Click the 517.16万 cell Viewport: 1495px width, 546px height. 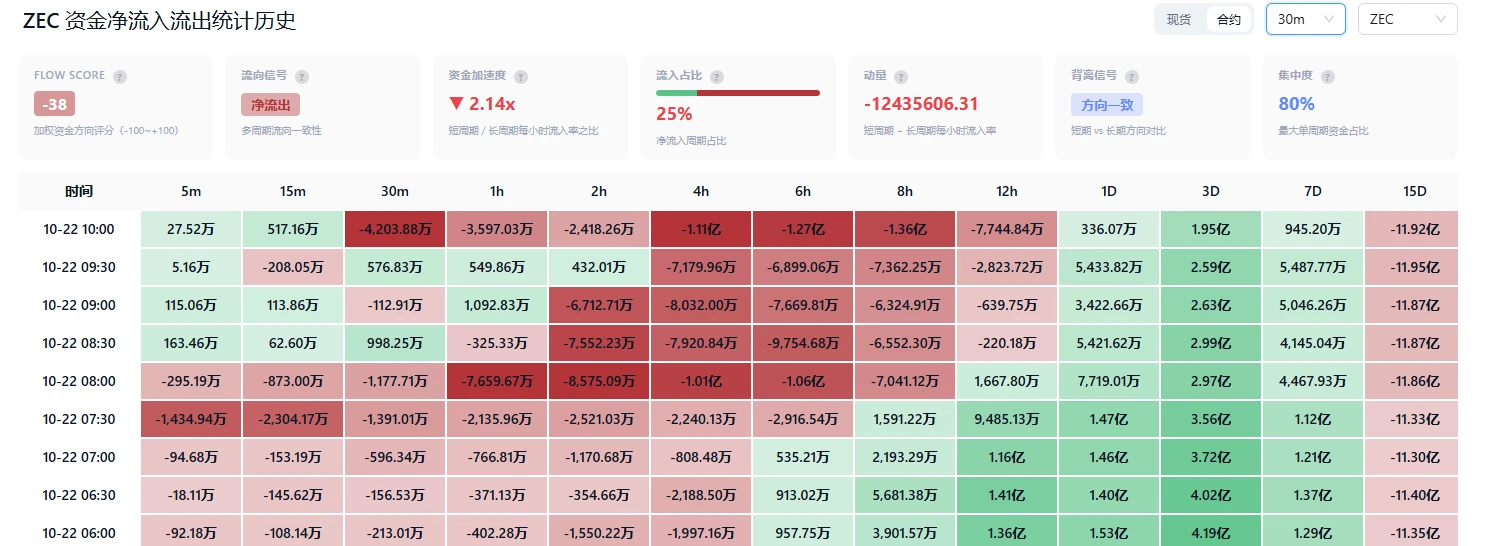pyautogui.click(x=293, y=229)
